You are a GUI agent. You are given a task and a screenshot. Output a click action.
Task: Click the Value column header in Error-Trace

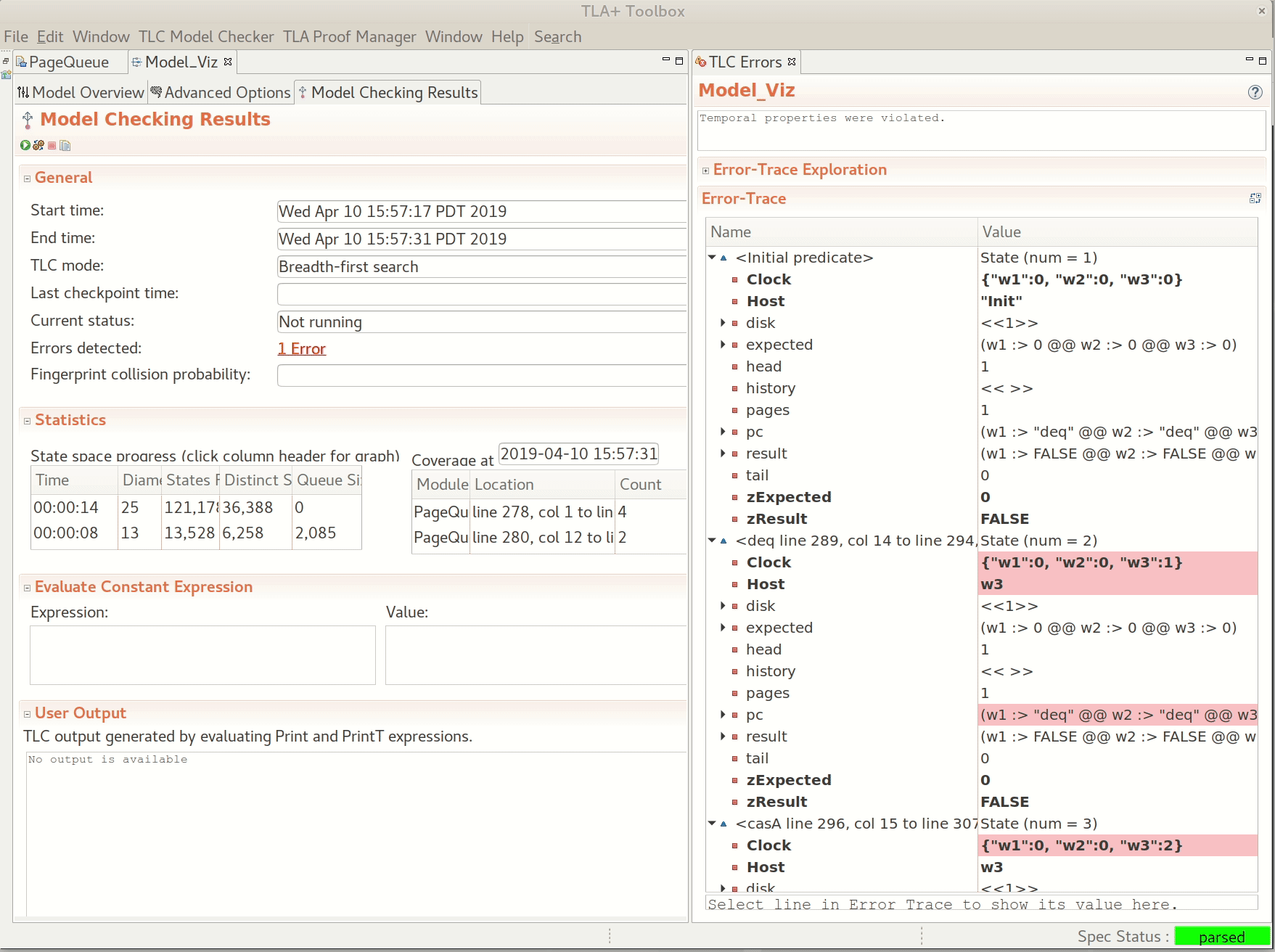(1118, 232)
